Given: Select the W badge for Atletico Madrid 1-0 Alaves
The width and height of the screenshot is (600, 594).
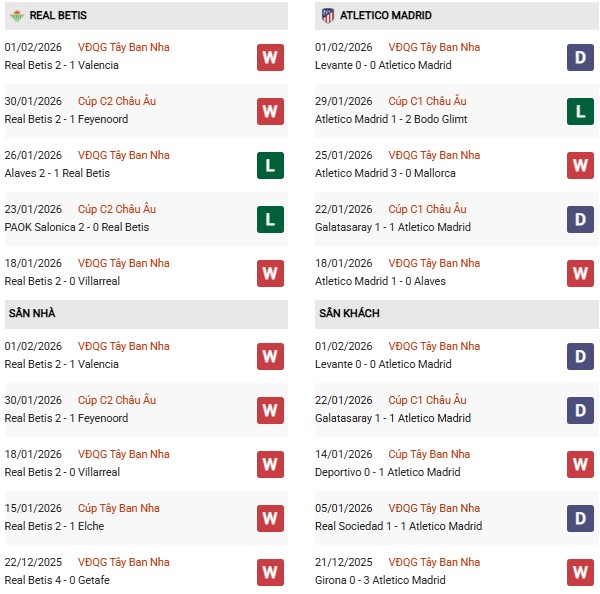Looking at the screenshot, I should [x=581, y=273].
